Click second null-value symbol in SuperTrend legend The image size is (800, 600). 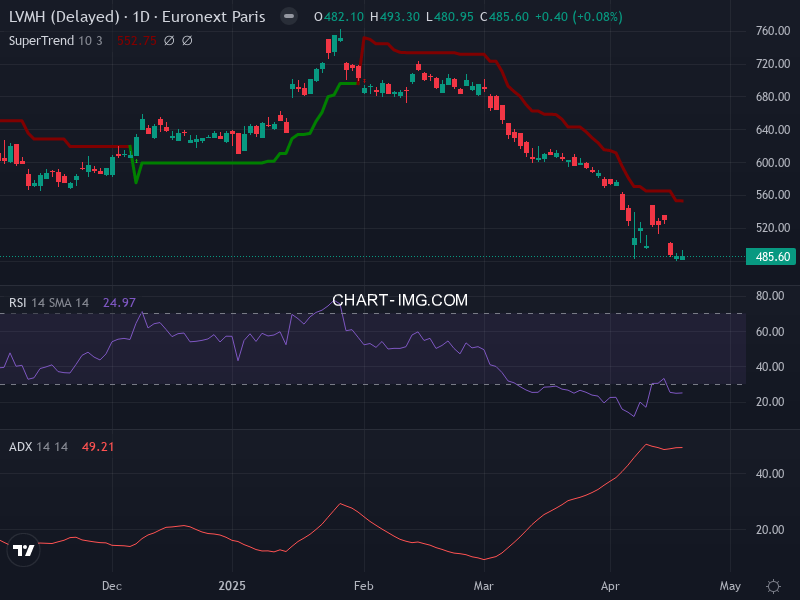tap(187, 41)
